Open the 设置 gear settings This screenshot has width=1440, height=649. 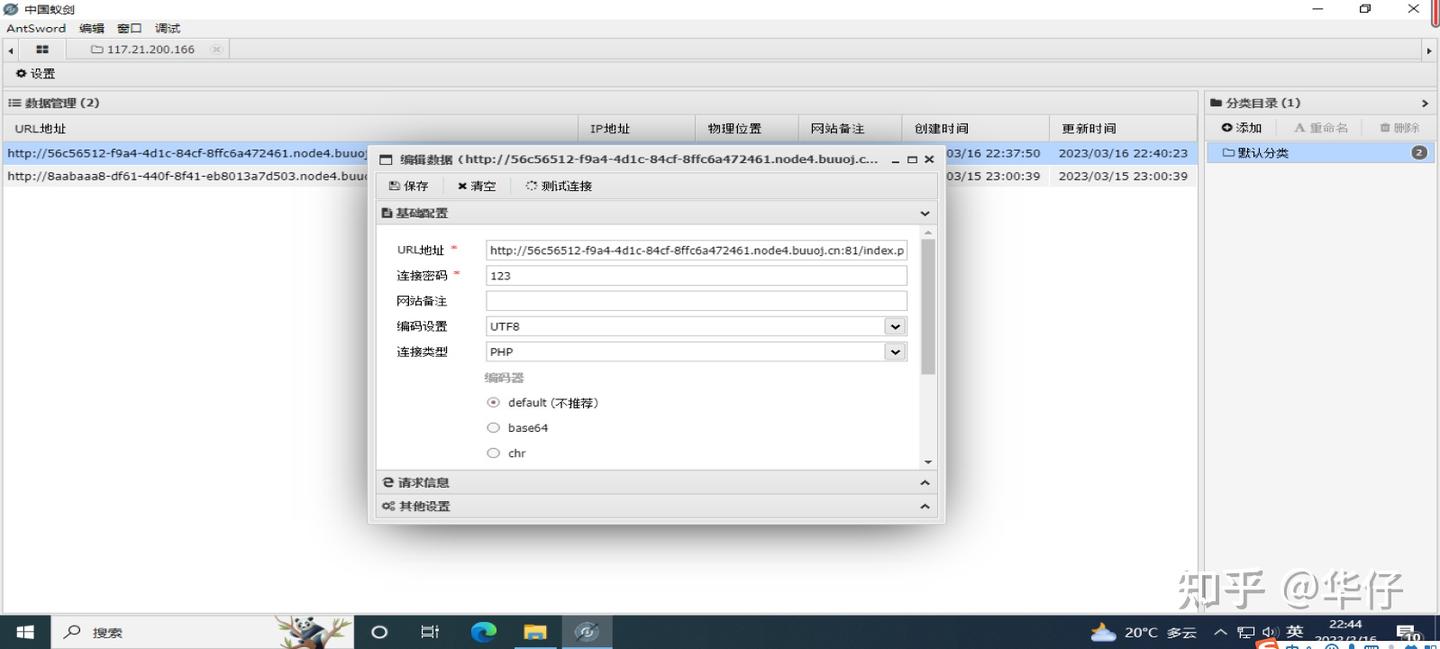(x=35, y=74)
